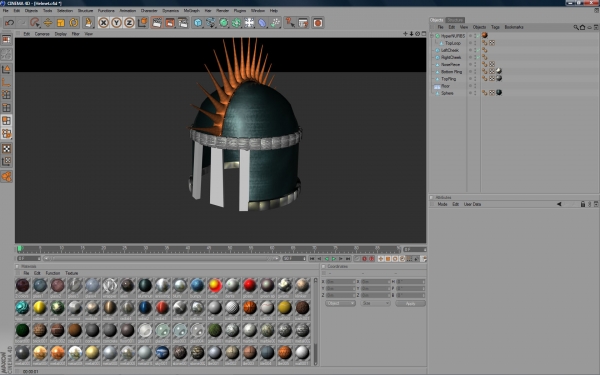Open the scene/light objects icon
Viewport: 600px width, 375px height.
click(x=249, y=23)
